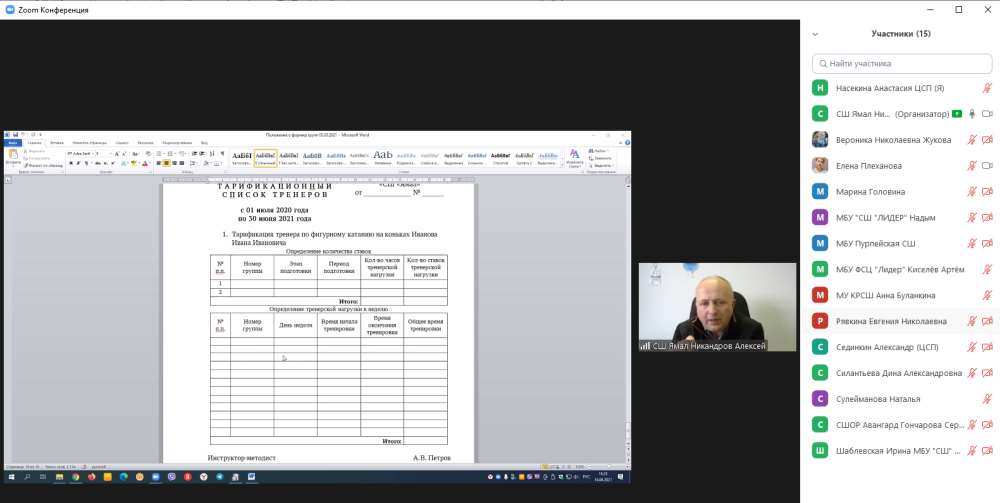Click camera icon of СШ Ямал organizer
1000x503 pixels.
(987, 114)
